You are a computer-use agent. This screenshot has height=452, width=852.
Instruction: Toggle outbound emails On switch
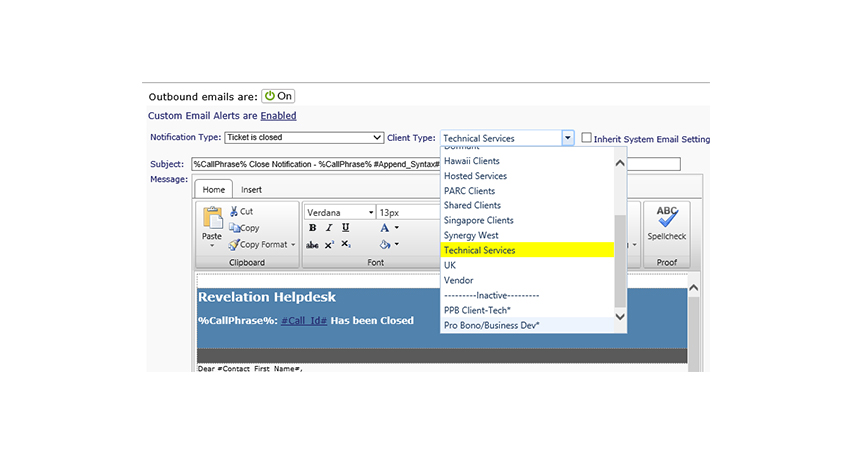click(x=278, y=96)
